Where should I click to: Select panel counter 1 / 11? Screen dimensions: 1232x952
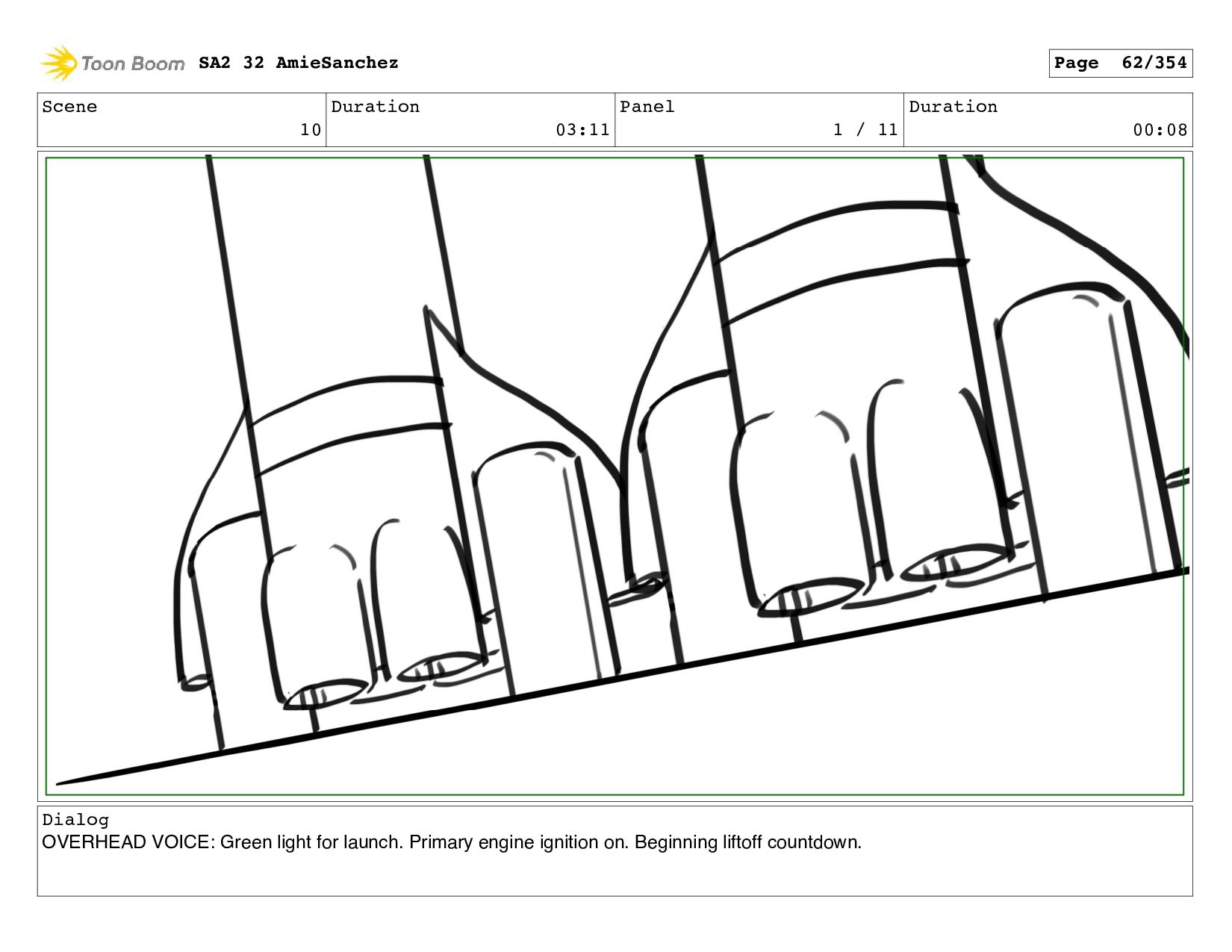coord(865,130)
